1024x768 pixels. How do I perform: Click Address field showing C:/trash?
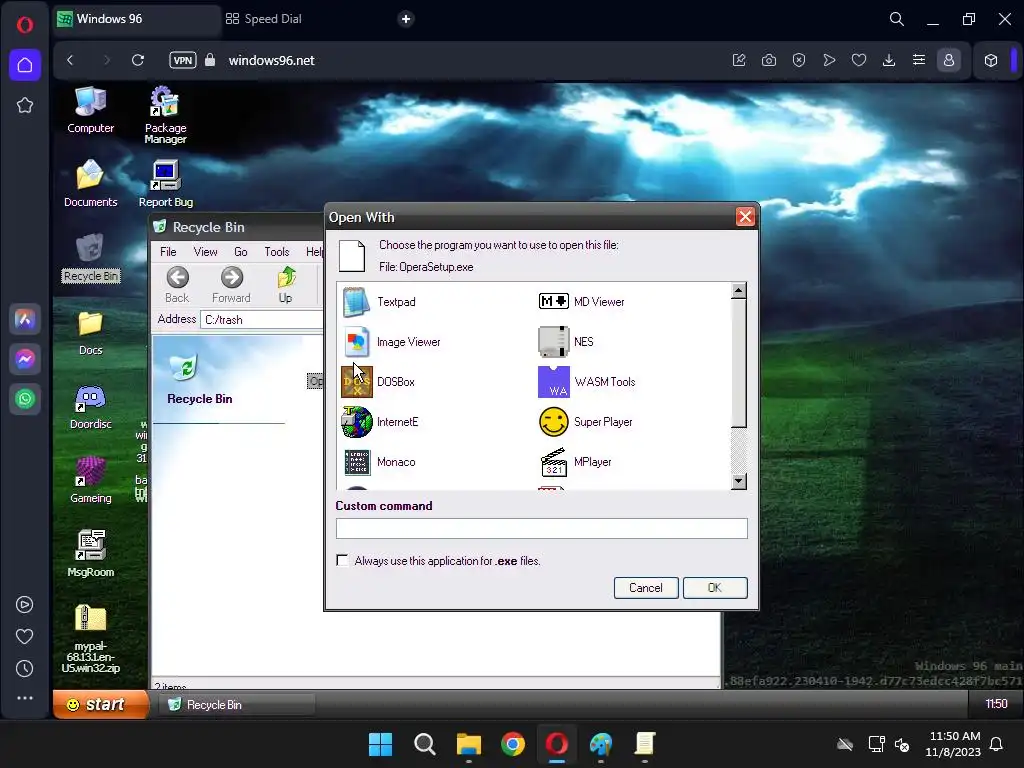(261, 319)
